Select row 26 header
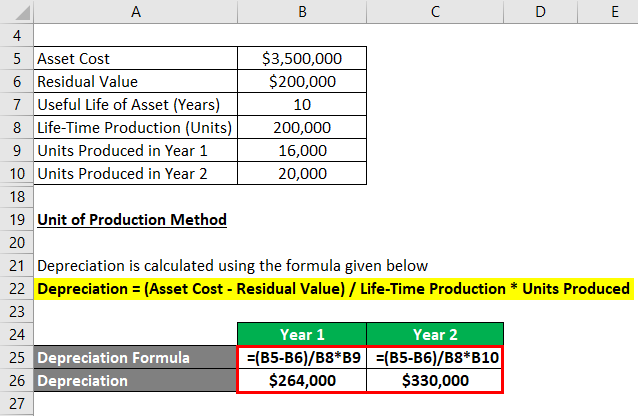638x416 pixels. pyautogui.click(x=17, y=381)
